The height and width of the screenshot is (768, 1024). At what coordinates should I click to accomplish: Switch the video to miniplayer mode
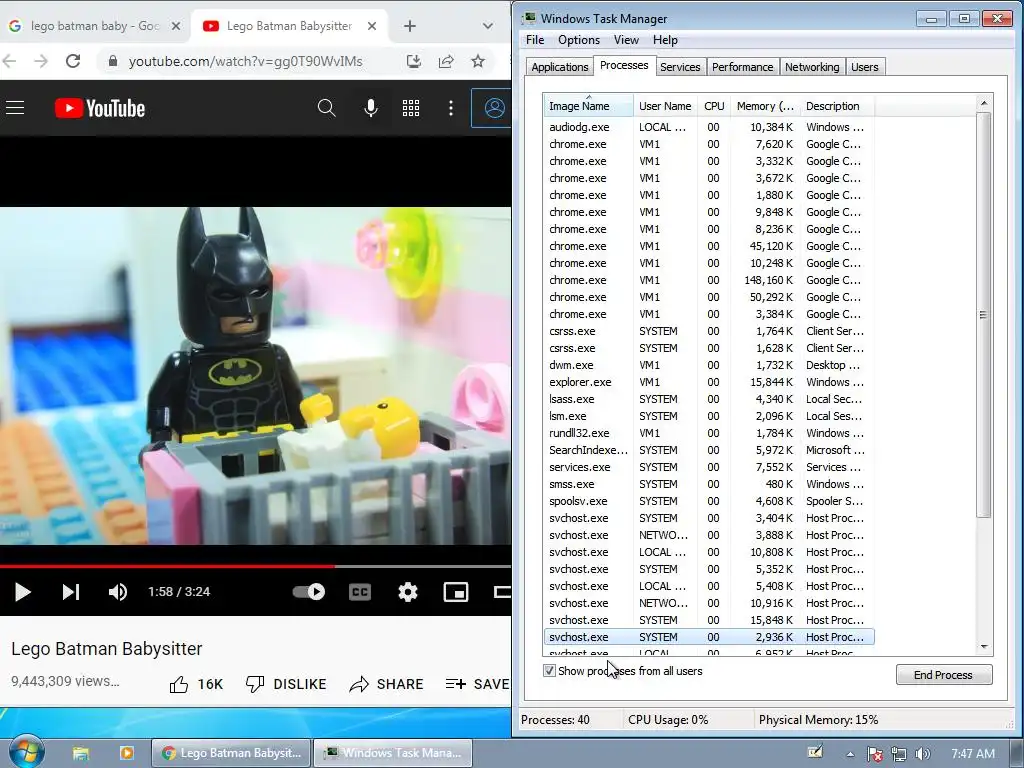[456, 592]
